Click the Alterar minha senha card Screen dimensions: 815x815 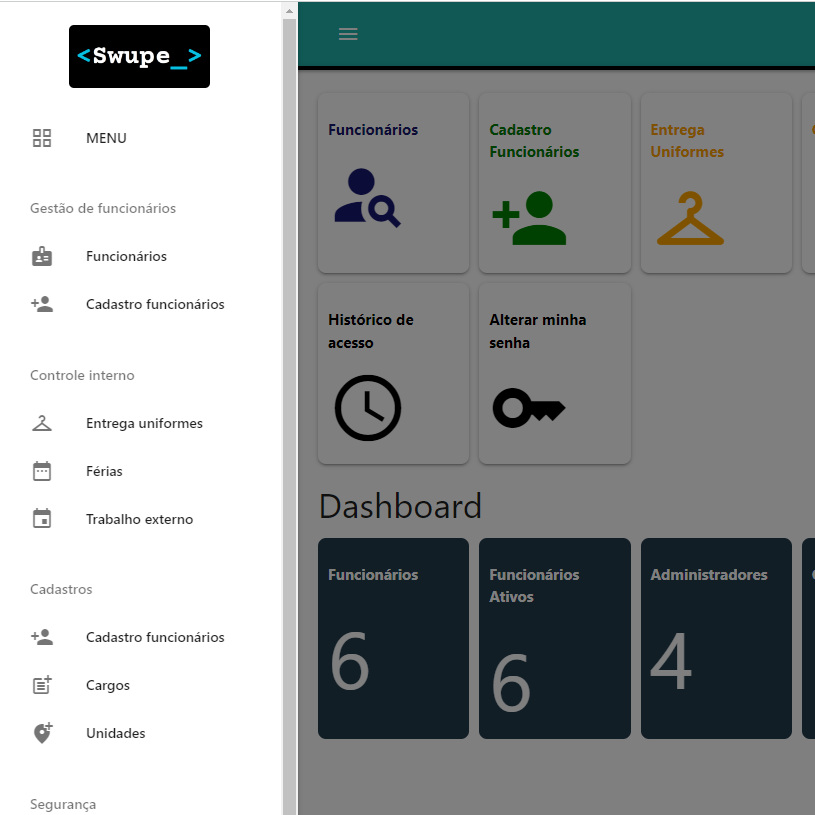coord(554,373)
